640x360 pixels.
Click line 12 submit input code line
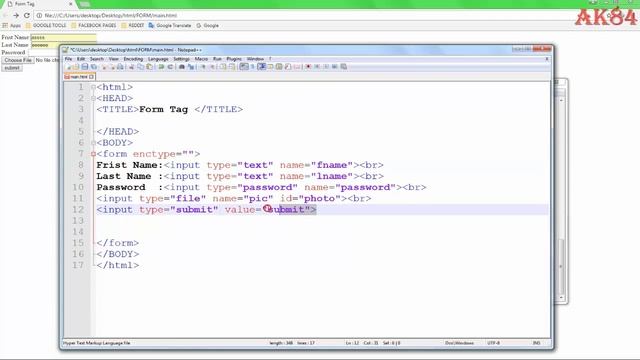[x=206, y=209]
